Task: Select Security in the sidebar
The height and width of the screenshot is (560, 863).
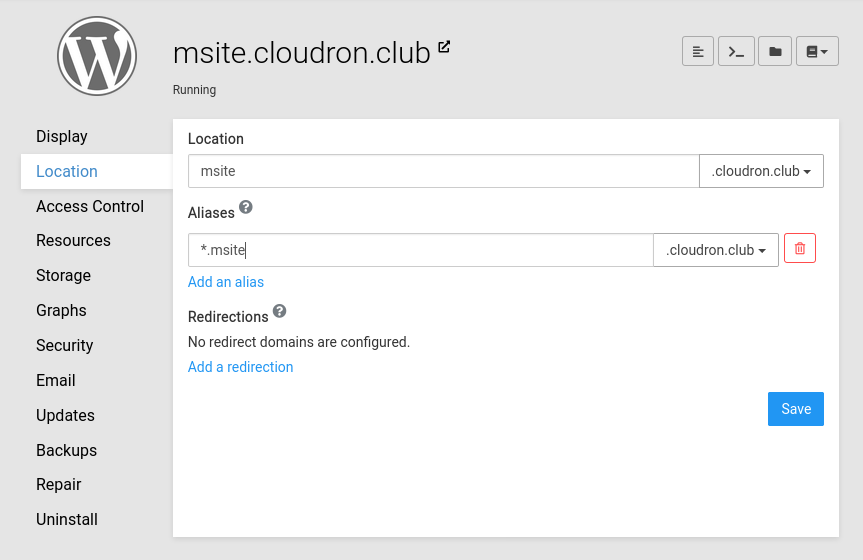Action: coord(64,345)
